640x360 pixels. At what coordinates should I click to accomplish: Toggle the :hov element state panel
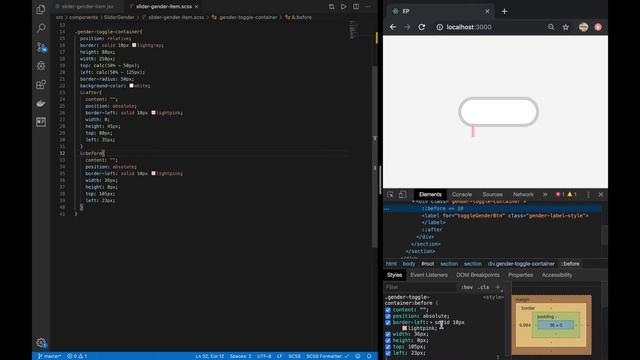click(x=467, y=287)
